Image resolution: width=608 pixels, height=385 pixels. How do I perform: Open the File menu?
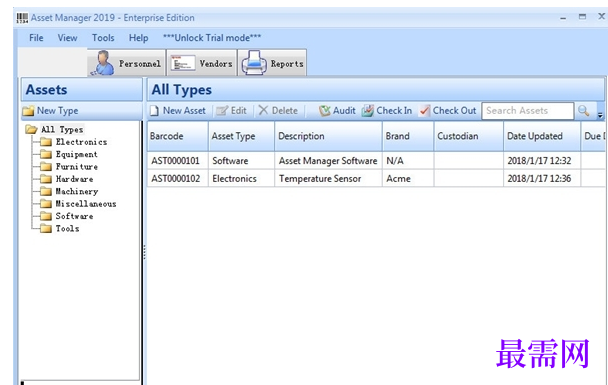click(x=36, y=38)
